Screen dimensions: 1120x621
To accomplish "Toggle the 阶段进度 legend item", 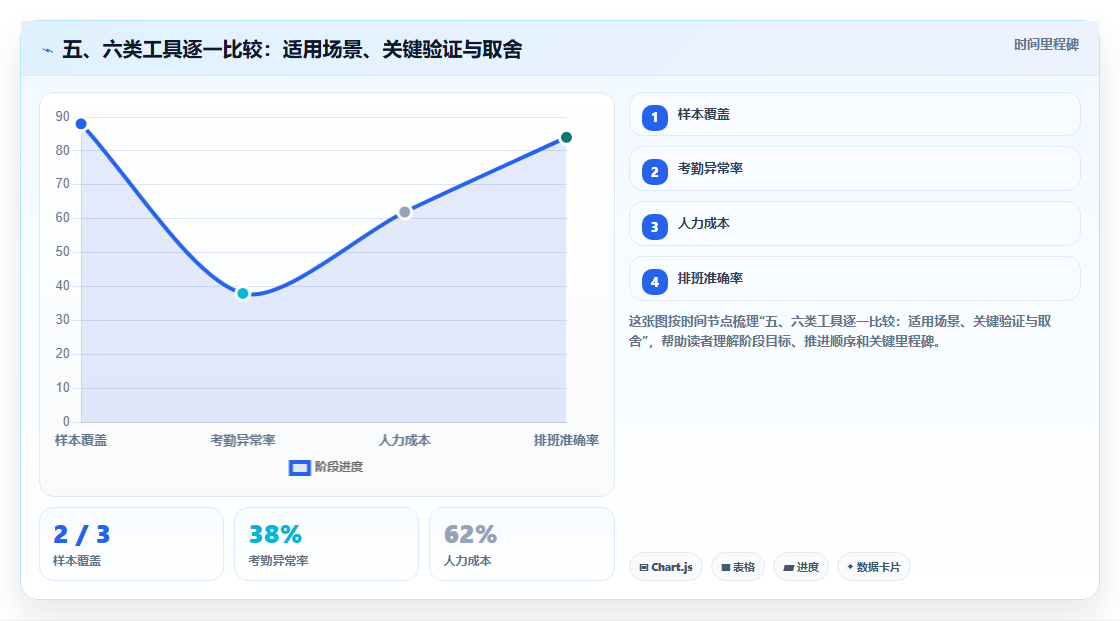I will coord(326,467).
